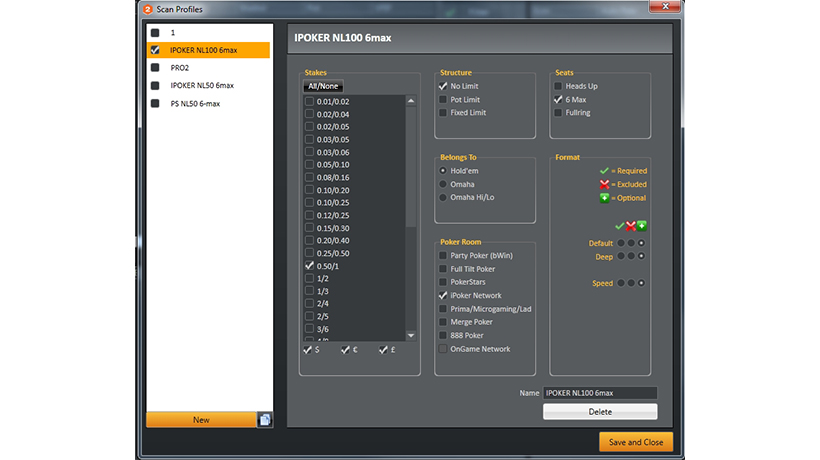Check the 1/2 stake
This screenshot has height=460, width=820.
[x=310, y=278]
